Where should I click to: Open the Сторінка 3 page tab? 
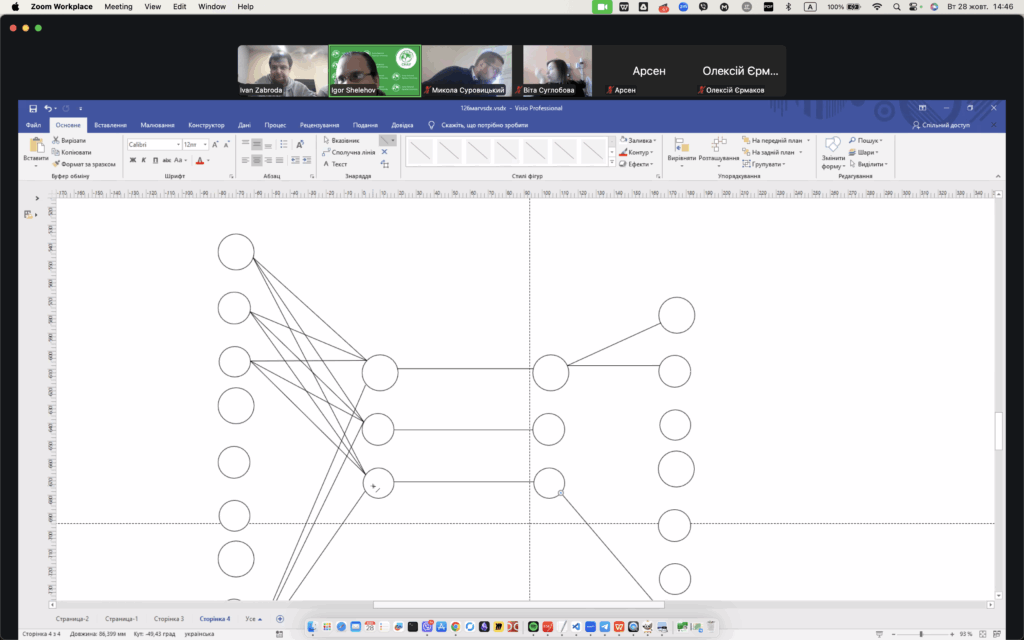(x=167, y=619)
